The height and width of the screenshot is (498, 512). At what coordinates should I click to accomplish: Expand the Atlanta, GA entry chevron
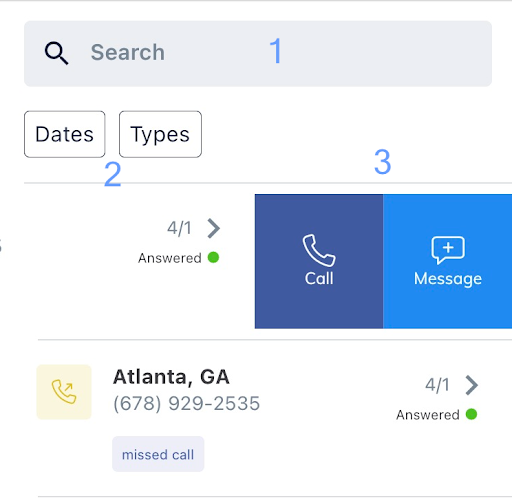coord(471,385)
